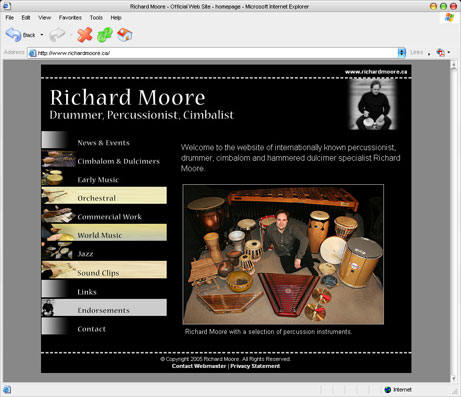
Task: Refresh the page with the green arrows icon
Action: click(x=105, y=35)
